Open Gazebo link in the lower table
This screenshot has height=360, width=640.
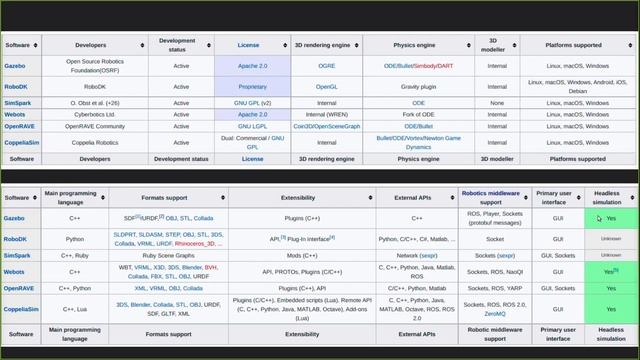(x=14, y=218)
